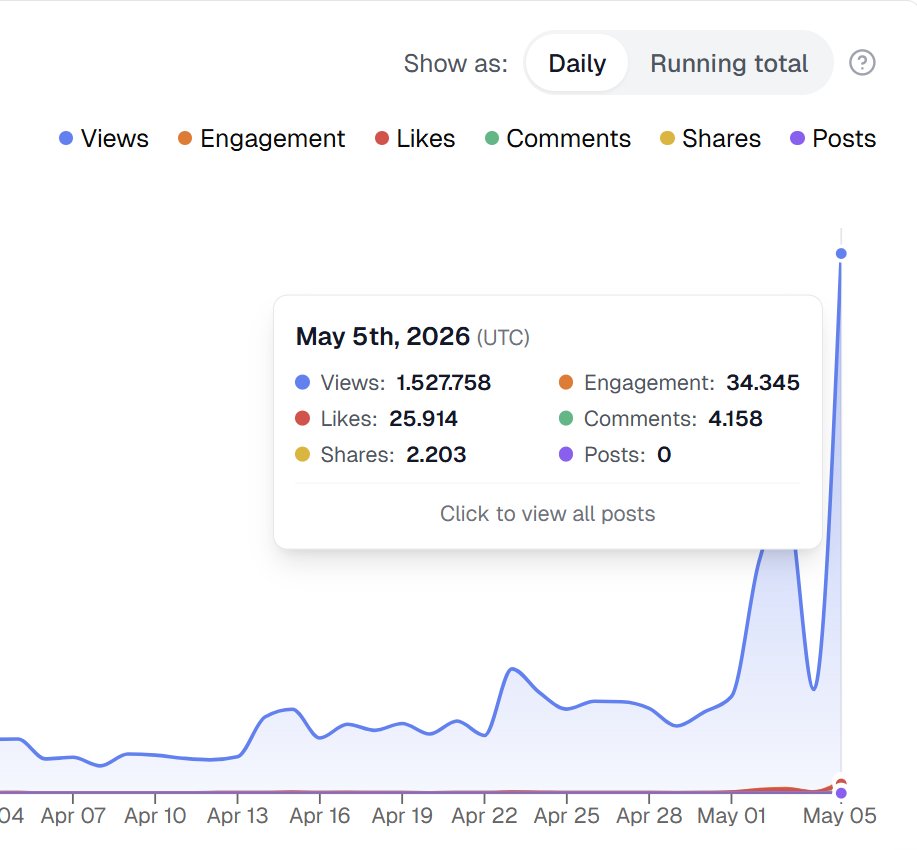Toggle the Posts series in legend
Screen dimensions: 917x850
click(x=833, y=139)
